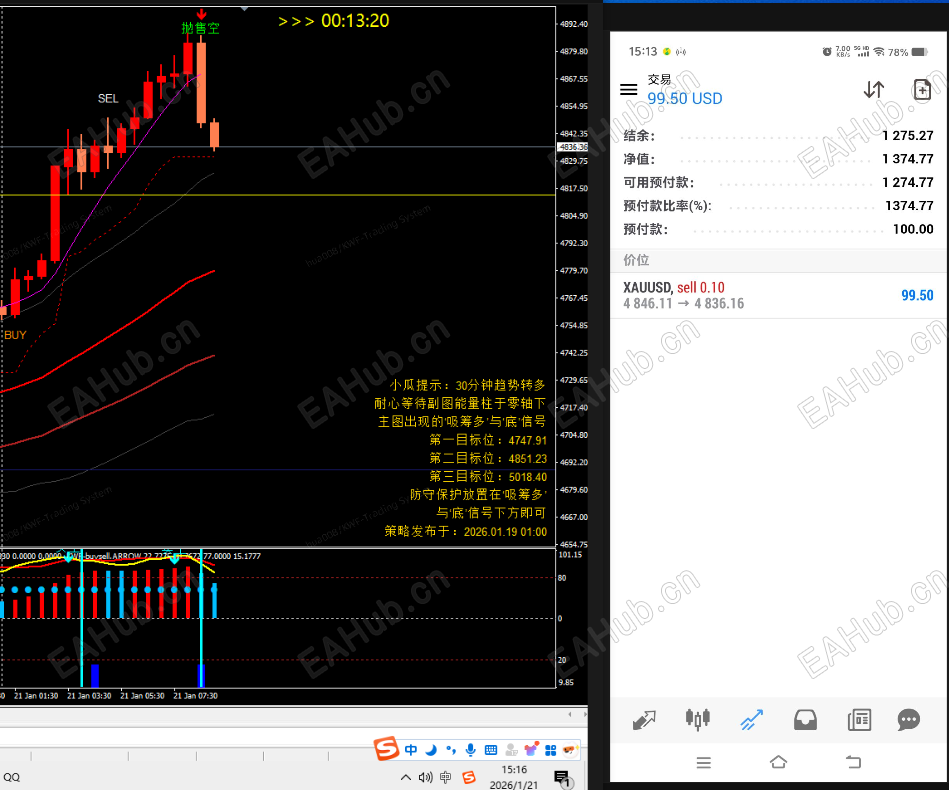Screen dimensions: 949x790
Task: Select the 预付款比率 margin level row
Action: click(x=778, y=206)
